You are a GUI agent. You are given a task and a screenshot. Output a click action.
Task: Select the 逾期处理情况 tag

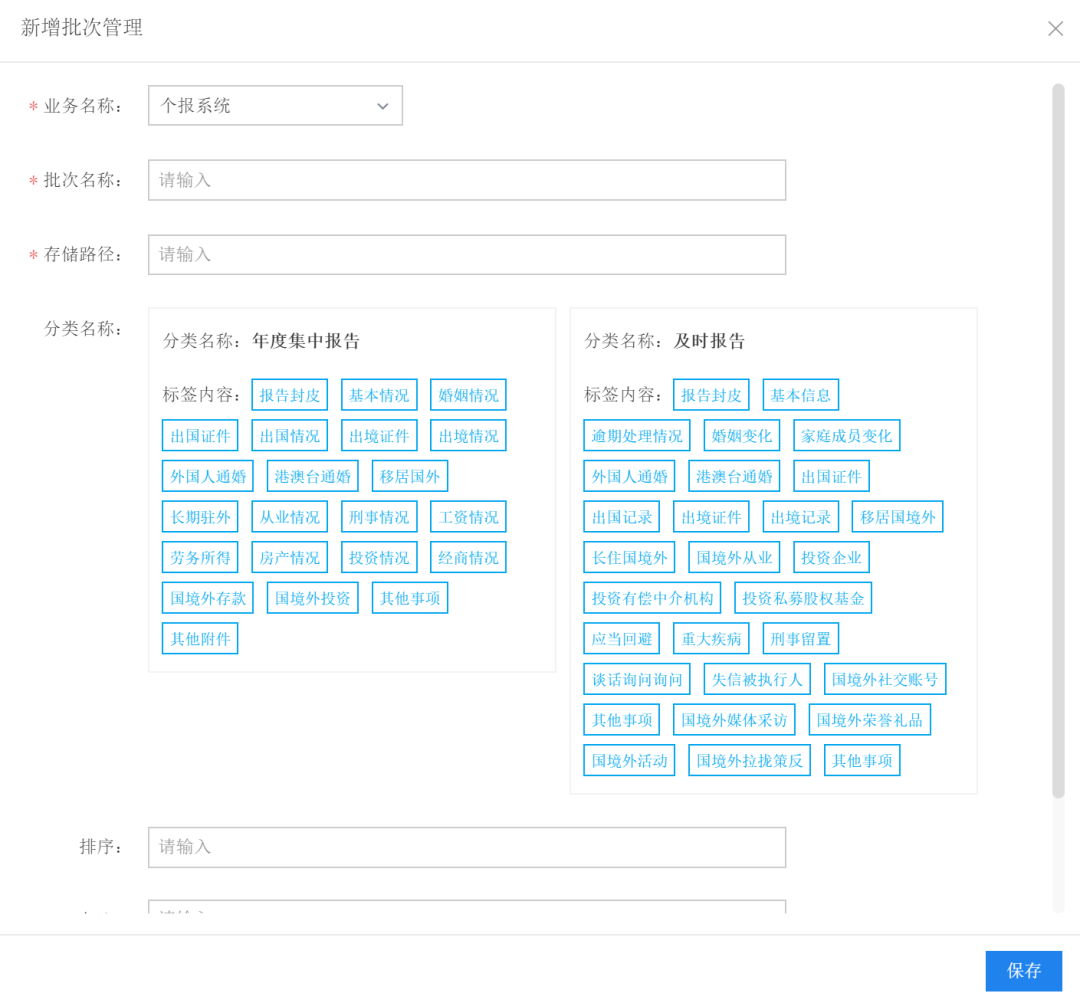(636, 435)
